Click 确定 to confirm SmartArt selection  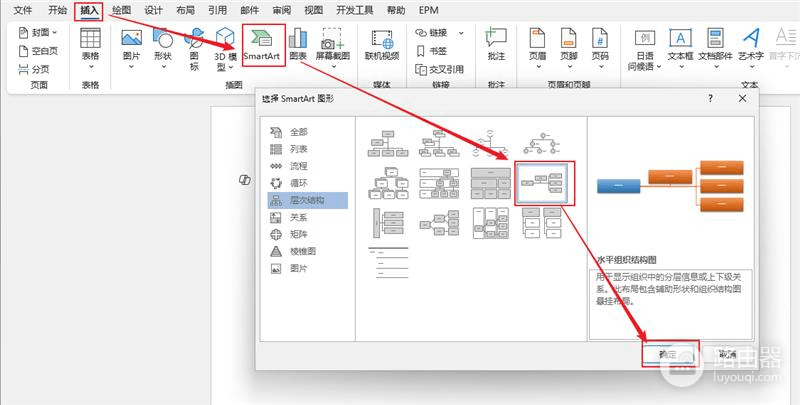(x=668, y=355)
